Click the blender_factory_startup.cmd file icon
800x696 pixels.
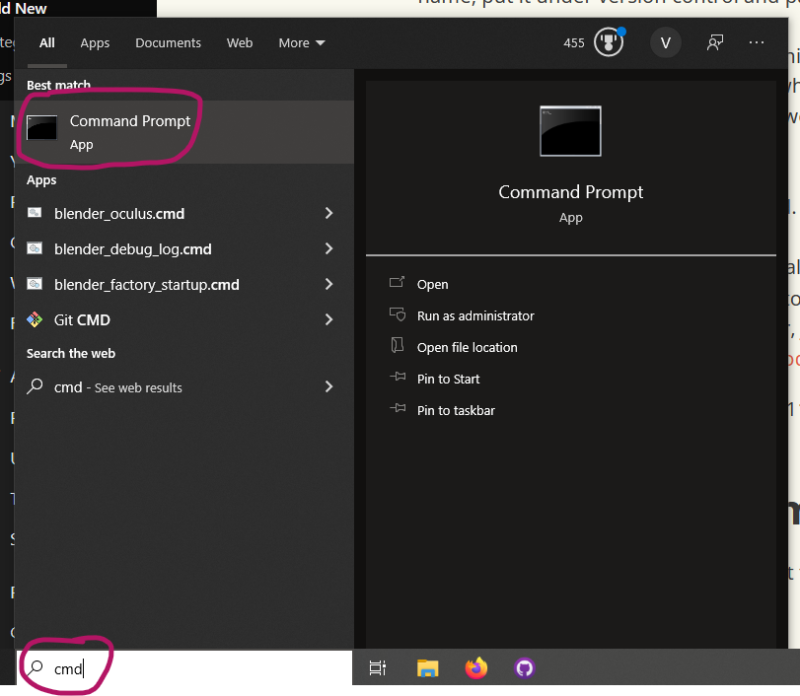35,284
